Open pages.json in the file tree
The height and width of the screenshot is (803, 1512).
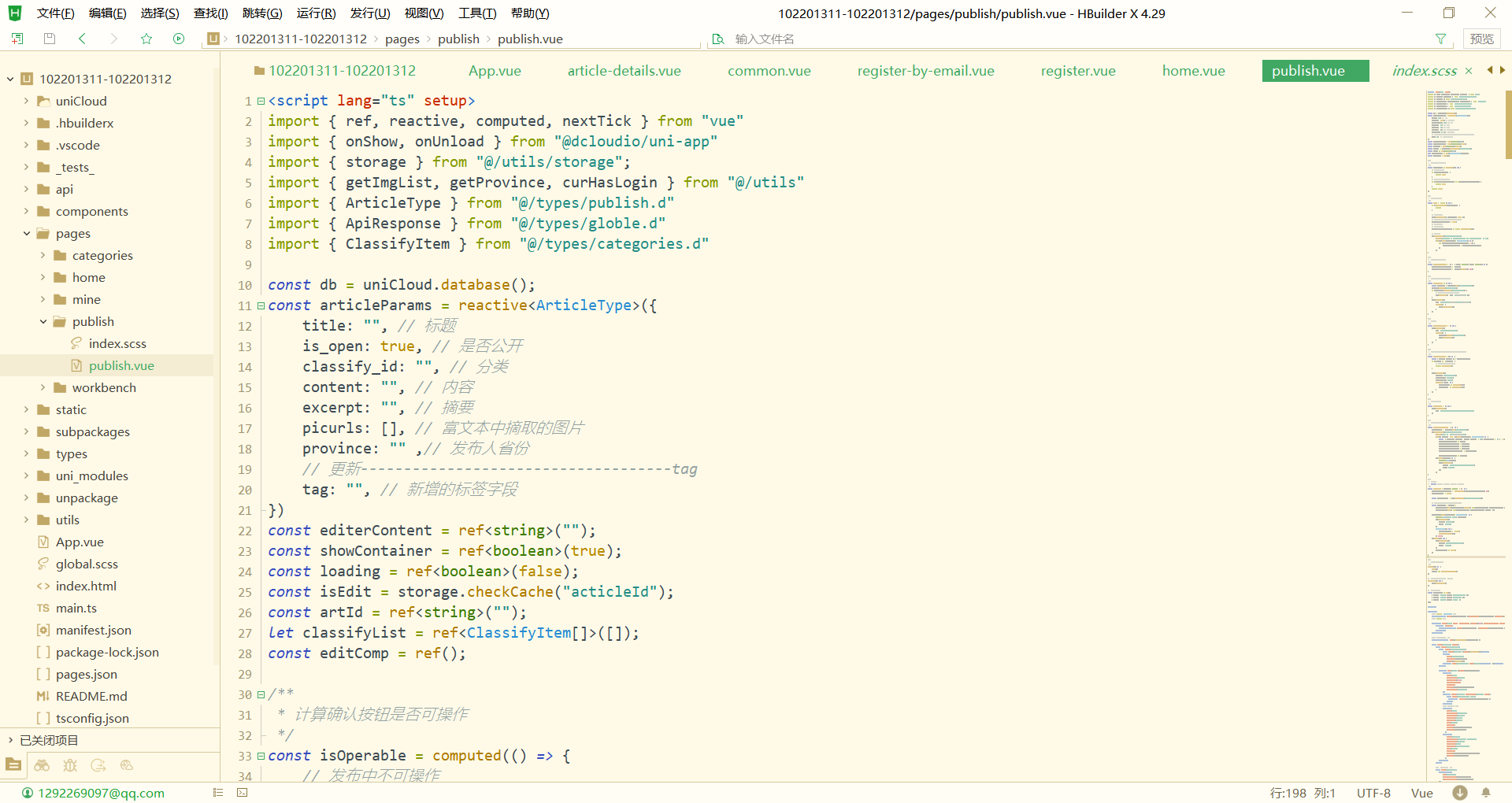tap(87, 674)
